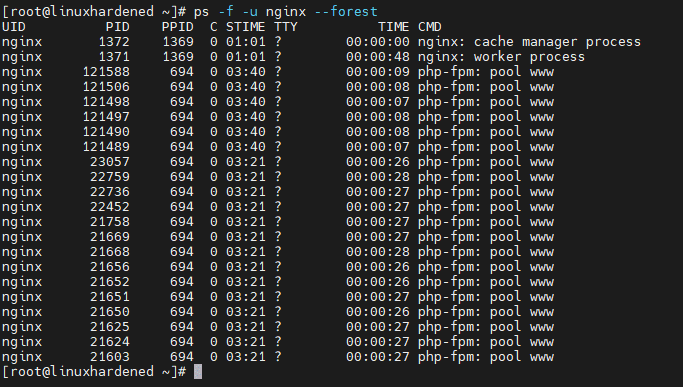
Task: Select PID 1371 in the process list
Action: coord(114,57)
